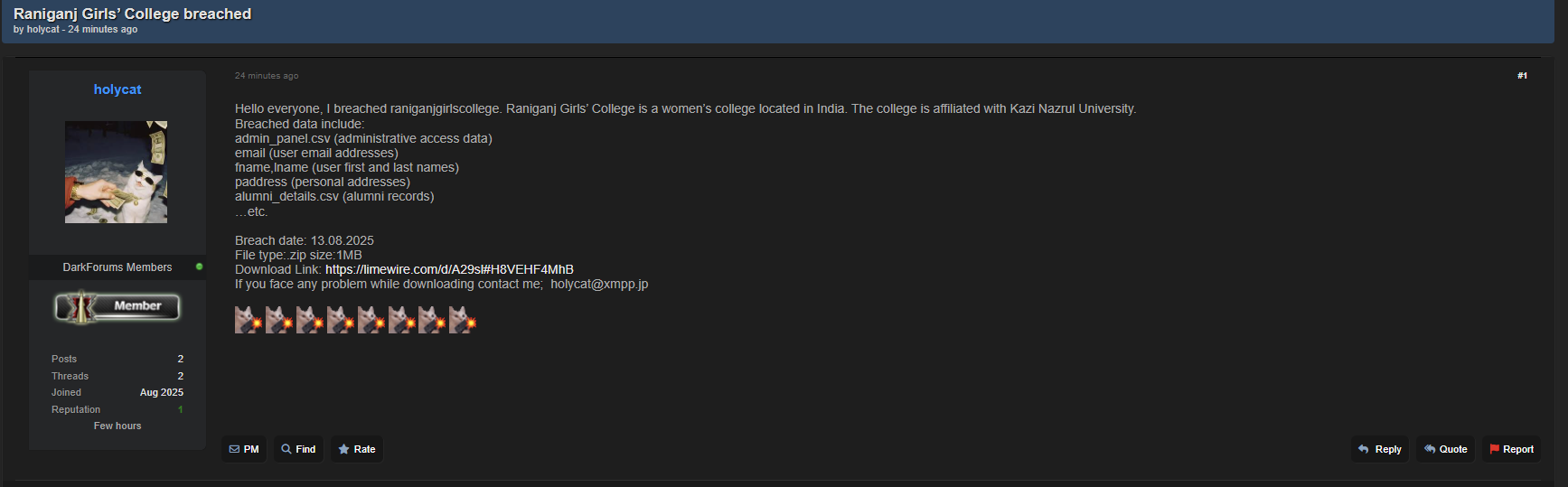View holycat's Posts count
Screen dimensions: 1568x487
pyautogui.click(x=180, y=359)
